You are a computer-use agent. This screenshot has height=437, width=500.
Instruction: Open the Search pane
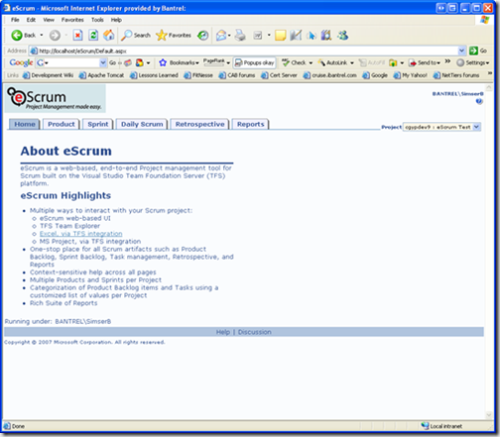(x=136, y=35)
